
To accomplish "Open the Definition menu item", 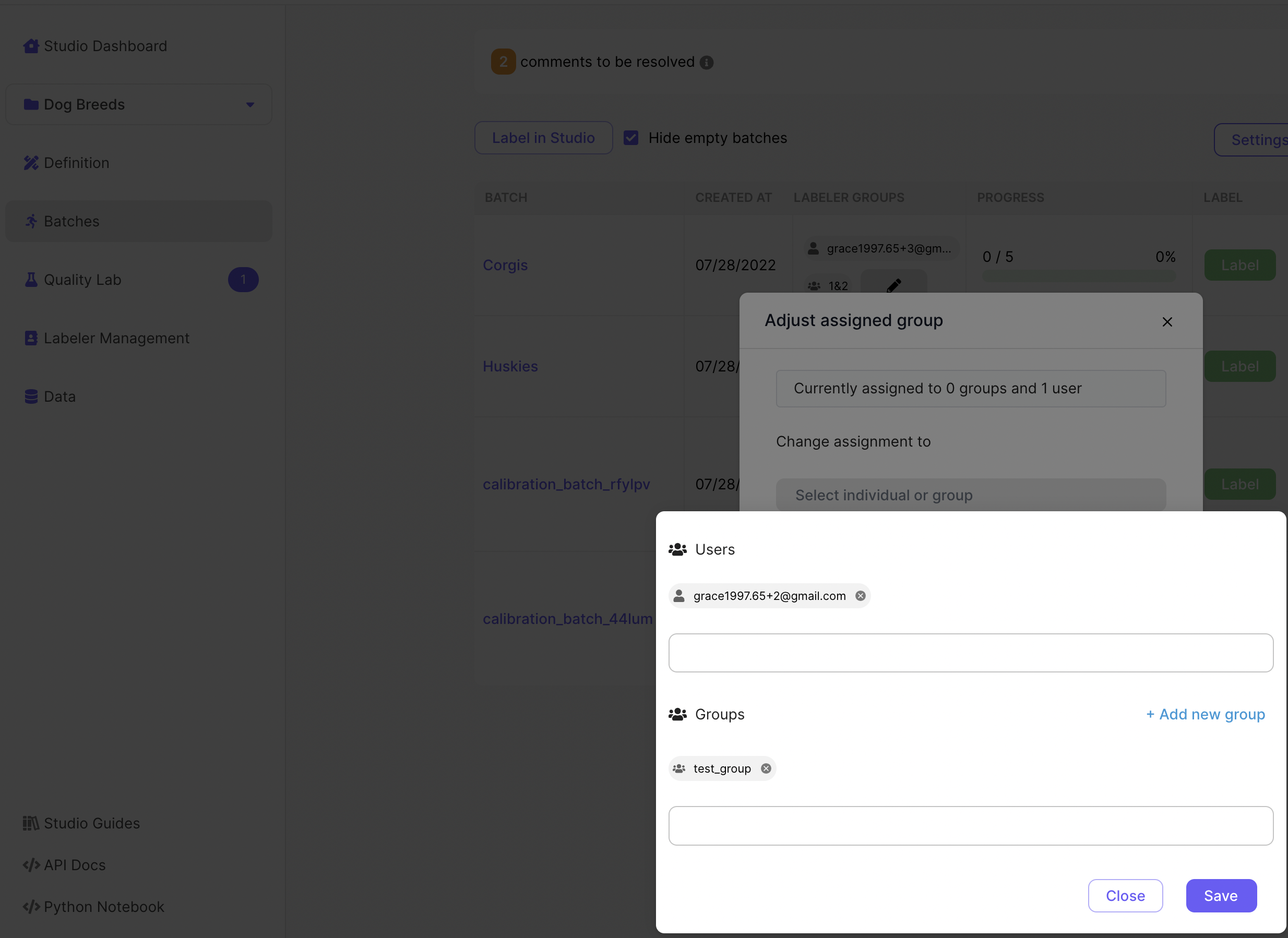I will (x=76, y=163).
